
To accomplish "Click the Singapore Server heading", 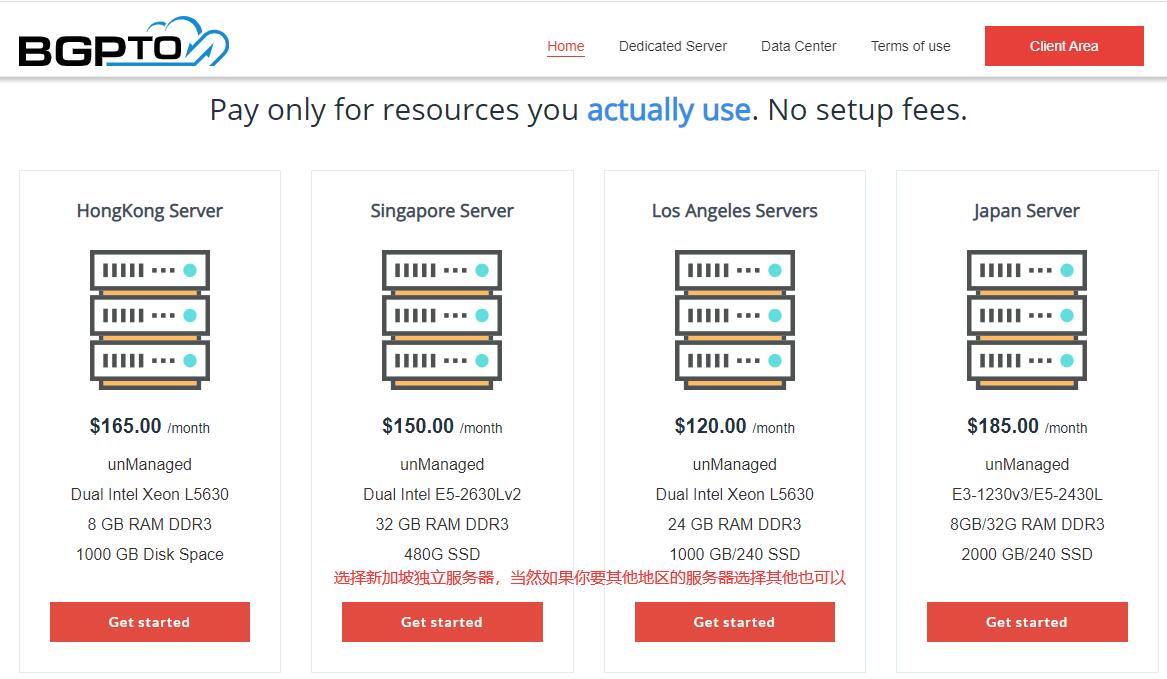I will pos(442,211).
